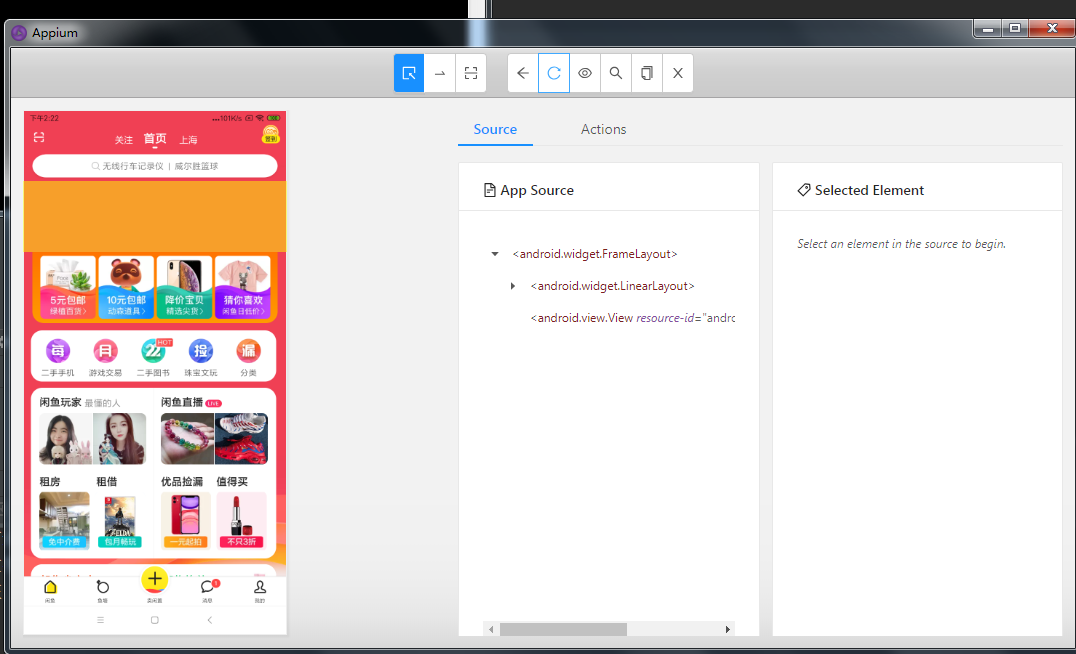1076x654 pixels.
Task: Tap the 二手图书 category icon
Action: point(153,351)
